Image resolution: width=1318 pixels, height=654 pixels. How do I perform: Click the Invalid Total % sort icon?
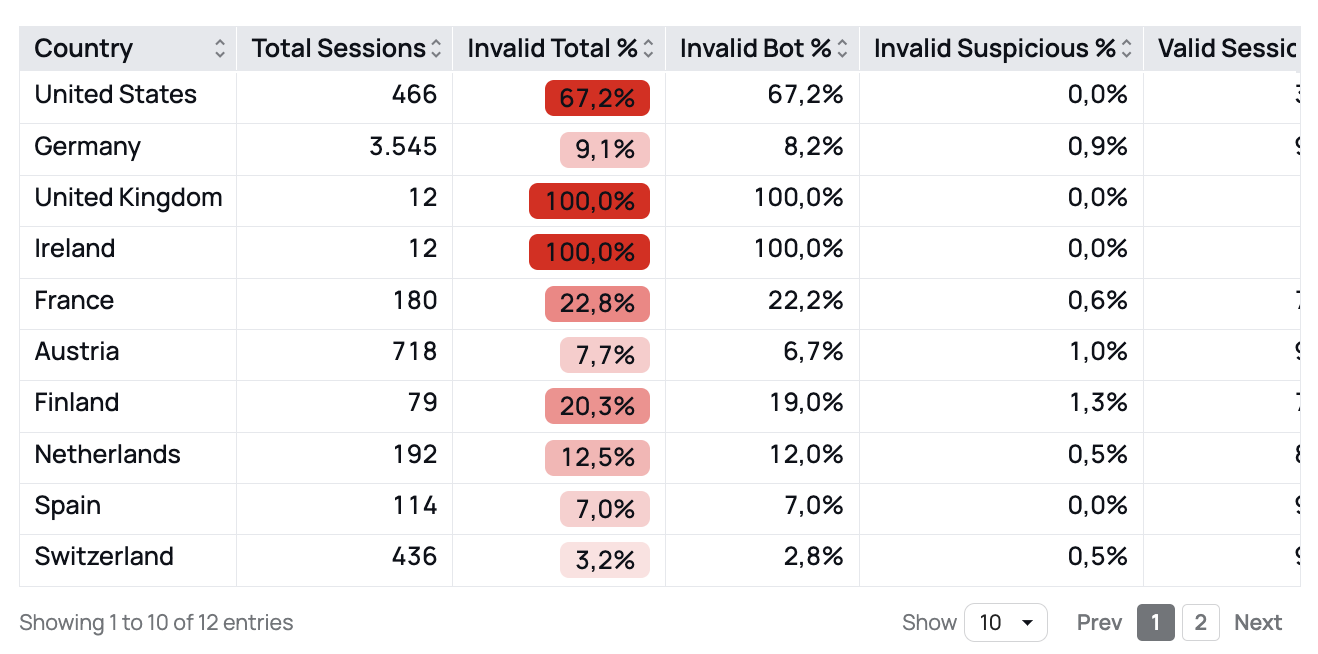648,48
